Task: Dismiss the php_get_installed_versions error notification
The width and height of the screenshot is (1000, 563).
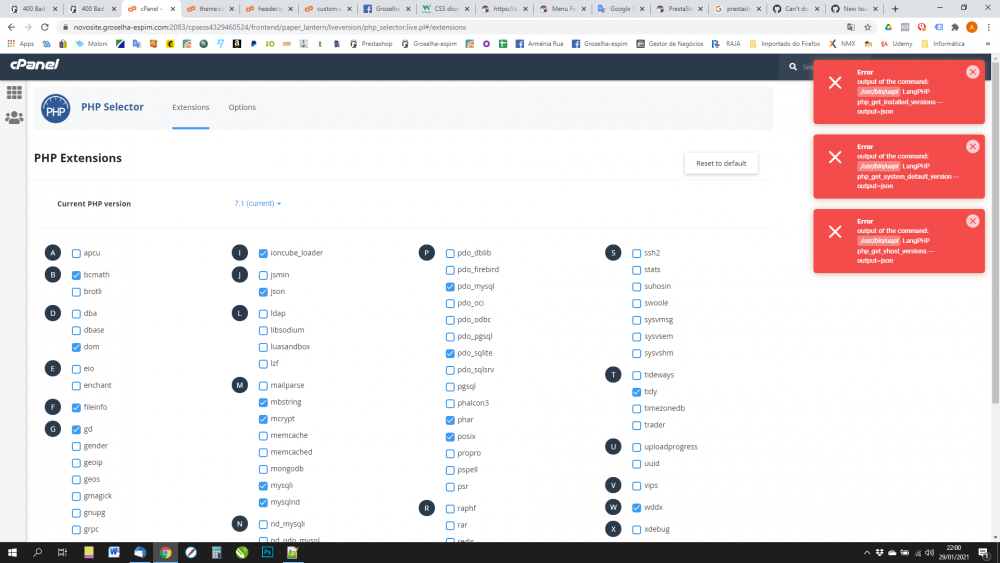Action: (973, 72)
